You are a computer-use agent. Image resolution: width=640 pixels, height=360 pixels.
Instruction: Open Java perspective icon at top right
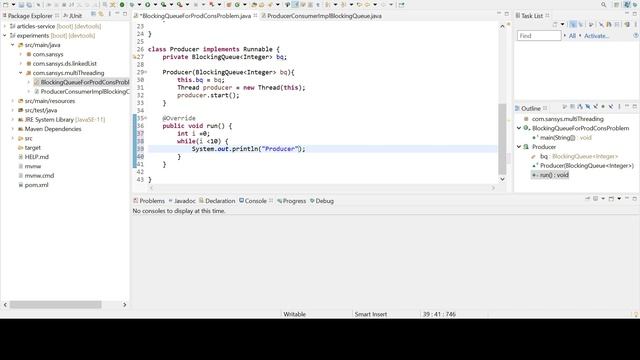[x=627, y=4]
